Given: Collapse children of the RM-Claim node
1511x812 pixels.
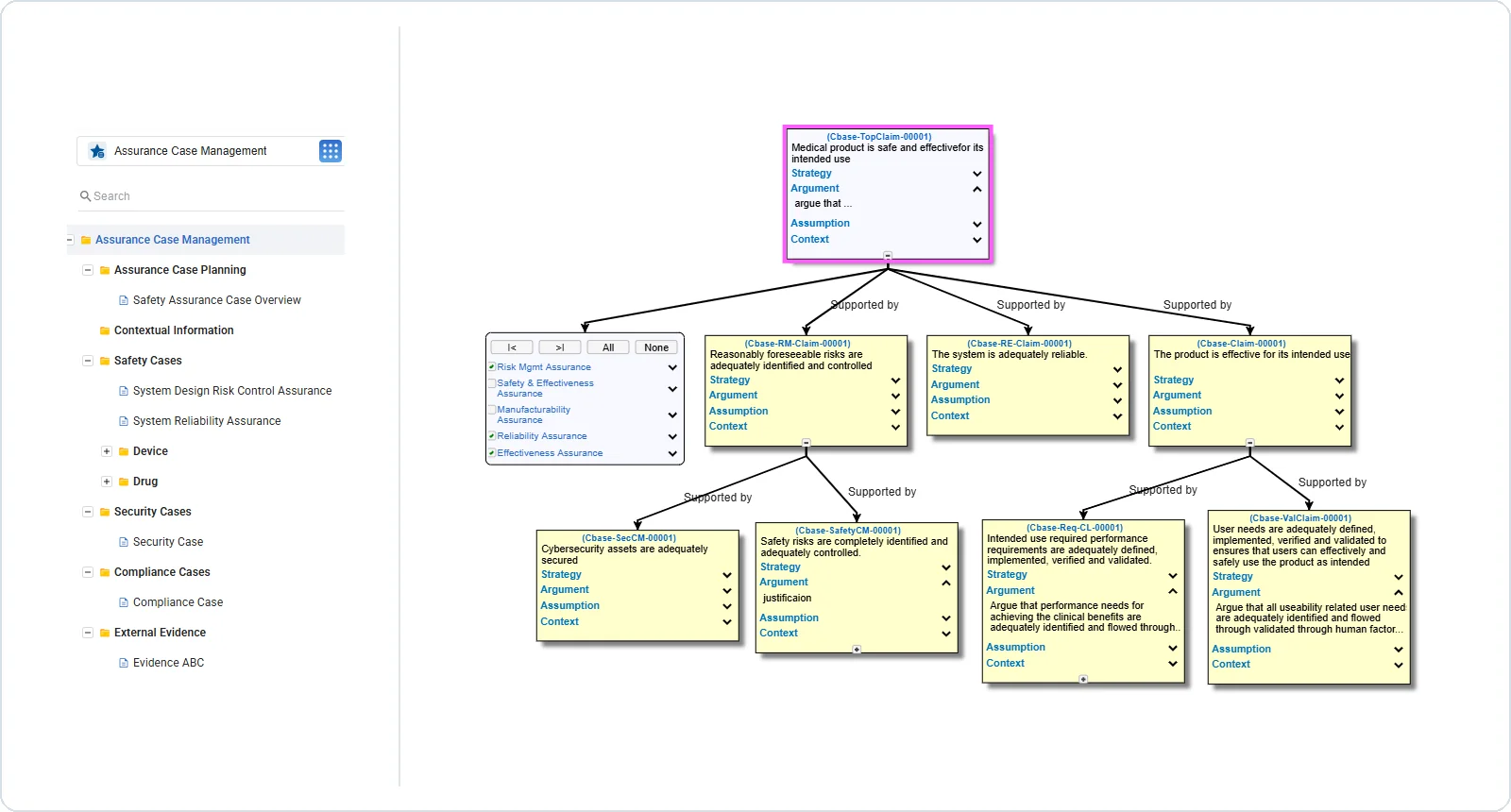Looking at the screenshot, I should pyautogui.click(x=806, y=443).
